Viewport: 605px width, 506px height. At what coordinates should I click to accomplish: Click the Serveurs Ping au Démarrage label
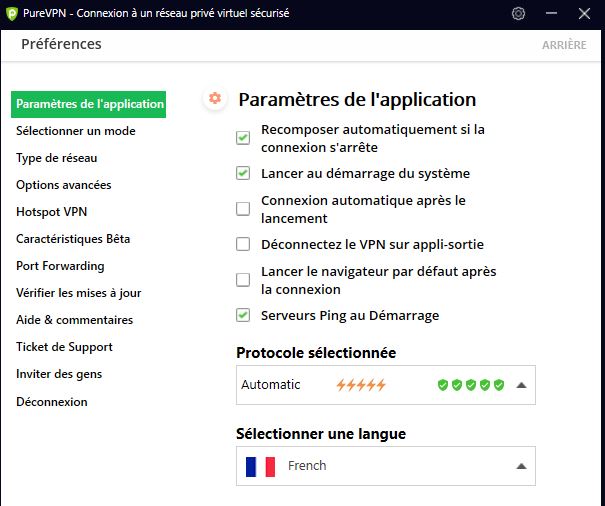click(x=350, y=316)
